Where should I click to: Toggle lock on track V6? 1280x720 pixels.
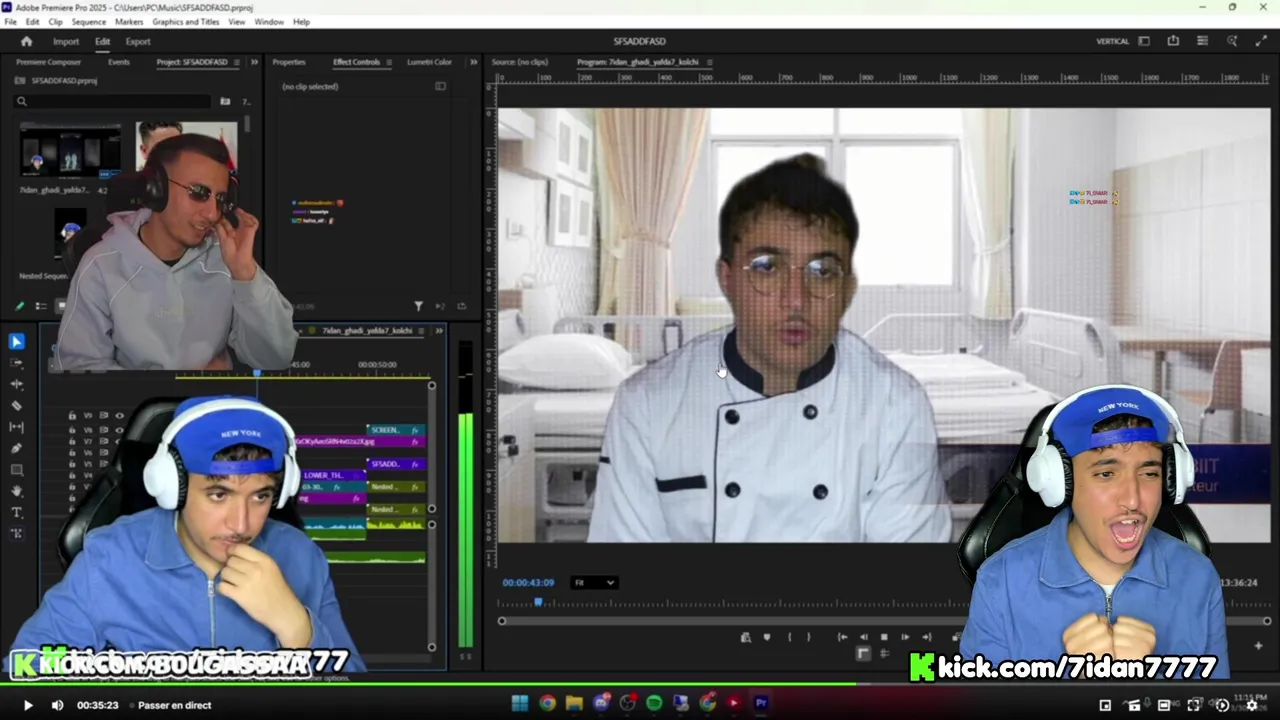(x=72, y=453)
